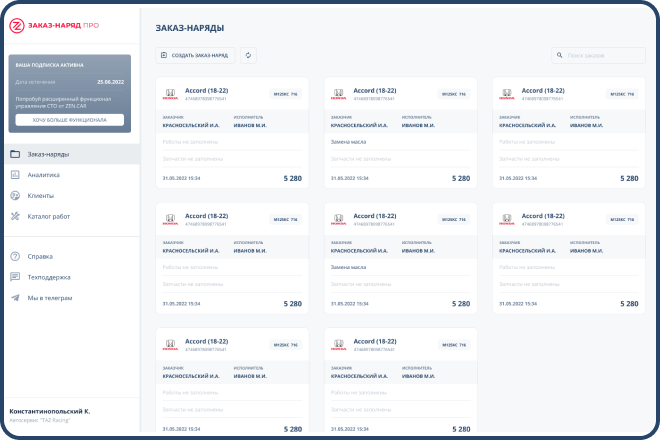Click Замена масла in the top-middle card
Screen dimensions: 660x440
[349, 142]
